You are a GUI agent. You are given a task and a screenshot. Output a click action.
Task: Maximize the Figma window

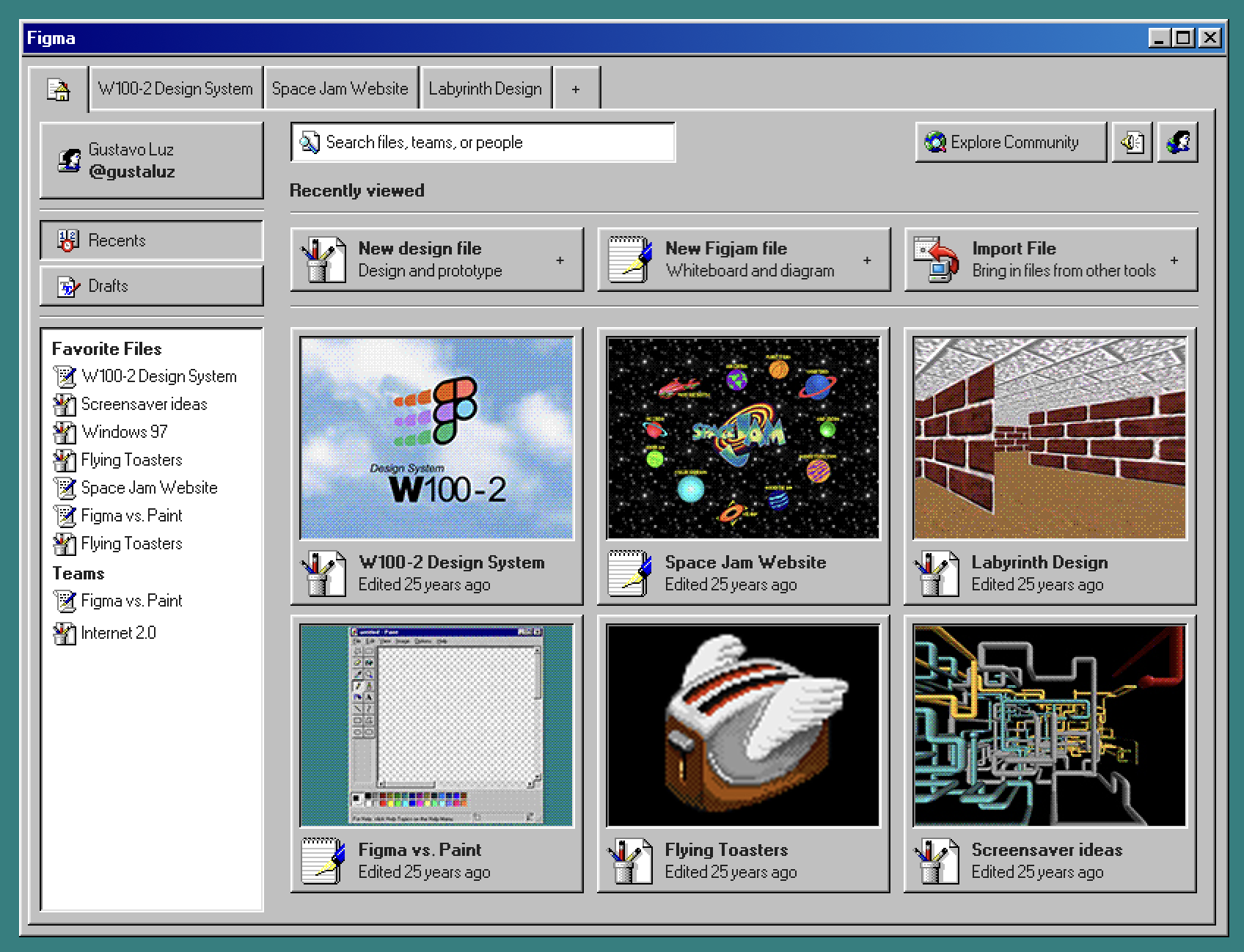(1184, 38)
